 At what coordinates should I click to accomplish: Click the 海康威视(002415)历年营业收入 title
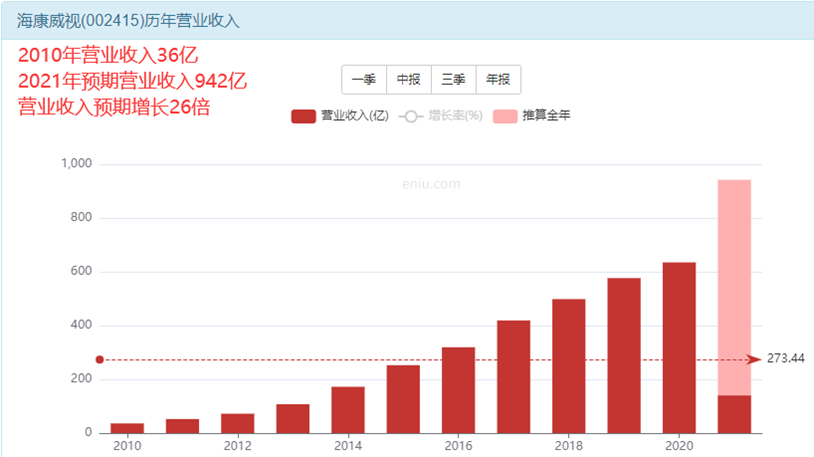[128, 21]
